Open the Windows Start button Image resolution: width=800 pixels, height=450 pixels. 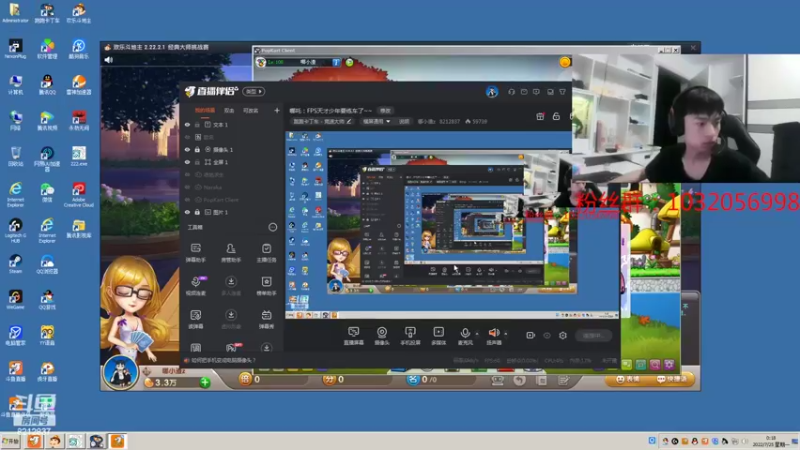click(x=11, y=441)
